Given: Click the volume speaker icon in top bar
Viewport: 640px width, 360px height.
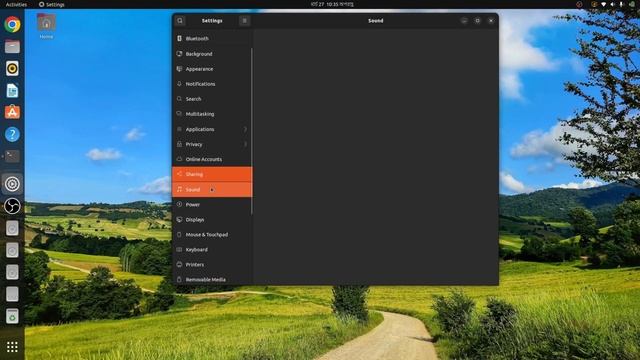Looking at the screenshot, I should (x=612, y=4).
